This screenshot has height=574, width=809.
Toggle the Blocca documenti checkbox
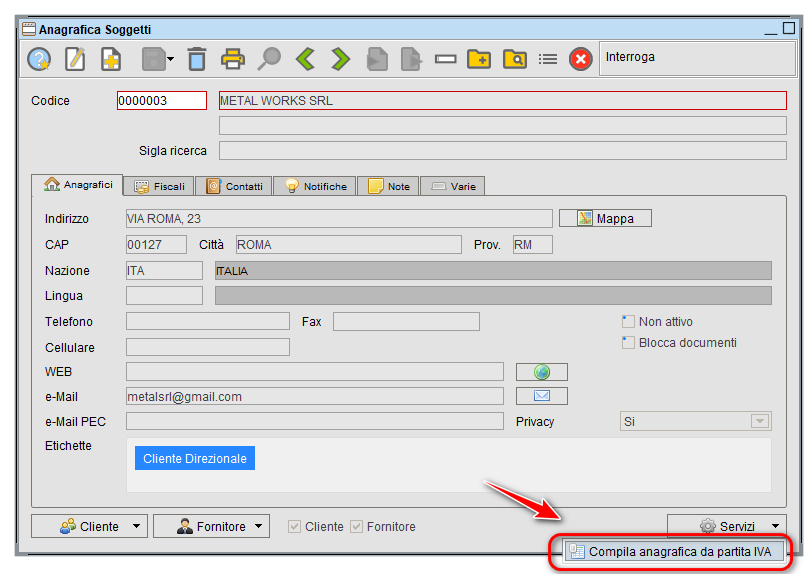[628, 343]
